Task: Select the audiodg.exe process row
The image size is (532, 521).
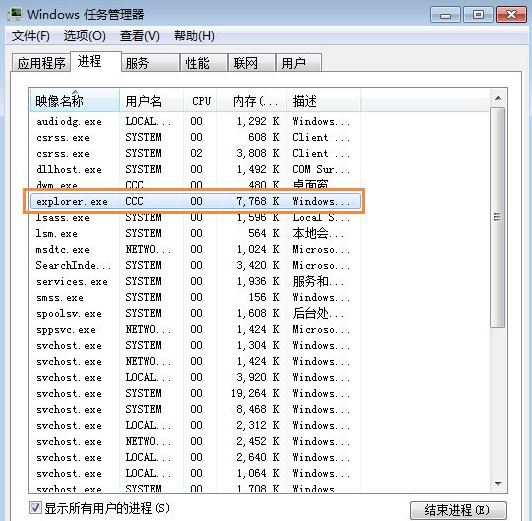Action: pyautogui.click(x=195, y=121)
